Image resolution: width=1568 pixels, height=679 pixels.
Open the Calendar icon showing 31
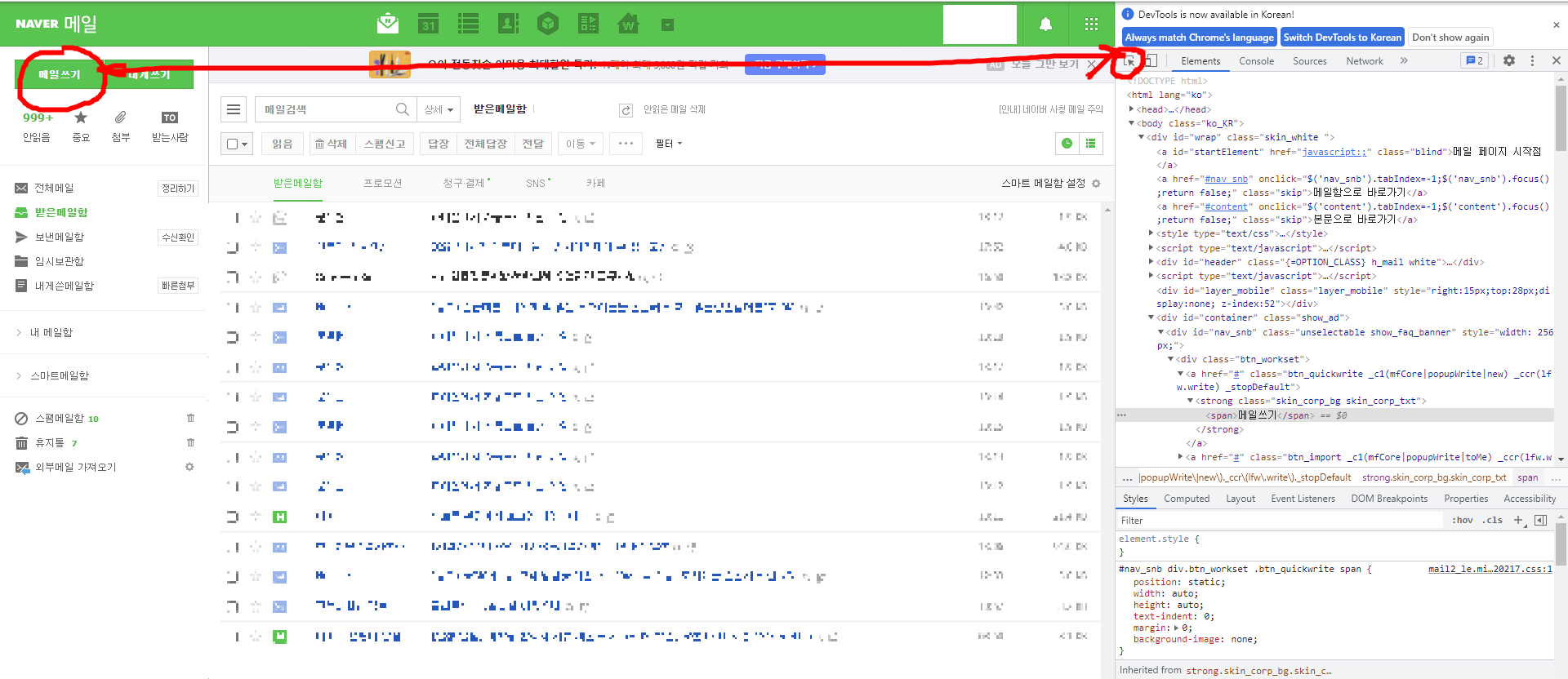[x=428, y=24]
